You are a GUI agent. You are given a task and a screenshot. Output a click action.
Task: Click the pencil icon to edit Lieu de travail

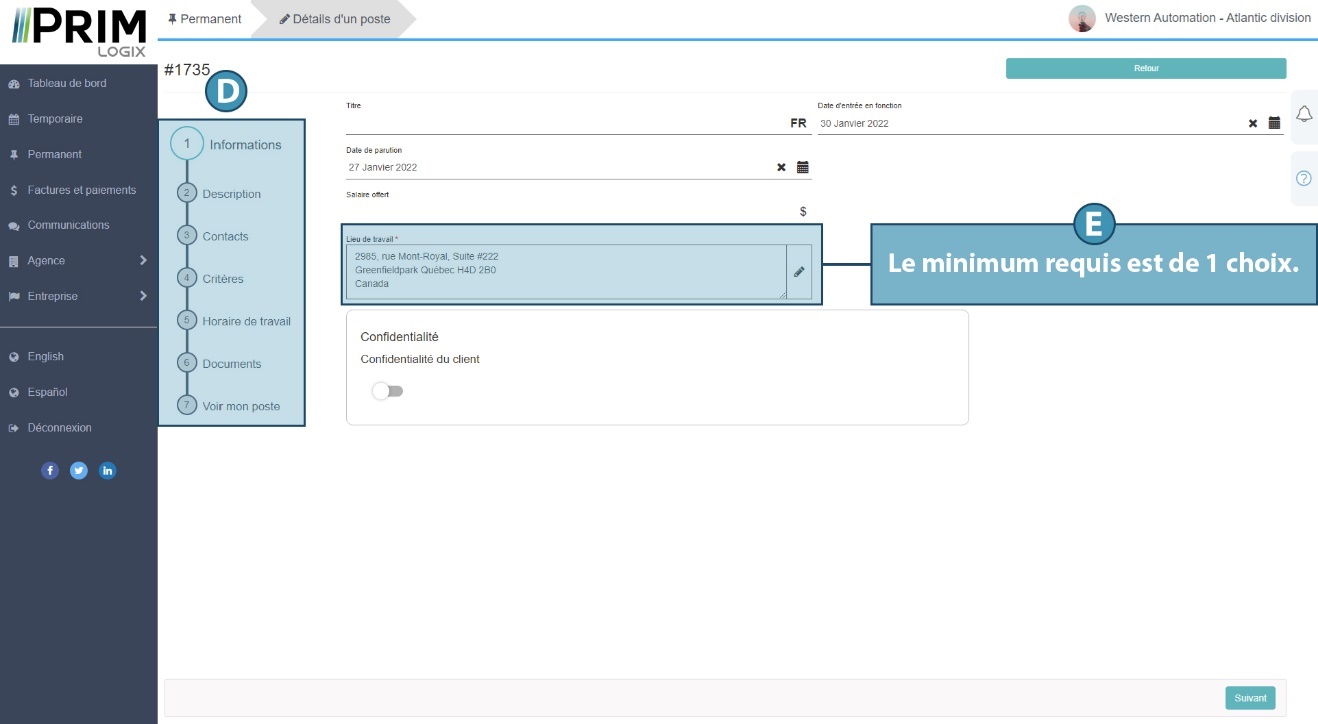pyautogui.click(x=799, y=271)
